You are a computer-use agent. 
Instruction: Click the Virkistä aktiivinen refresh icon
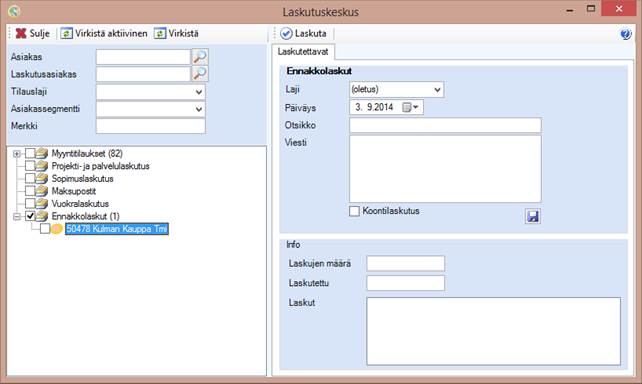66,34
